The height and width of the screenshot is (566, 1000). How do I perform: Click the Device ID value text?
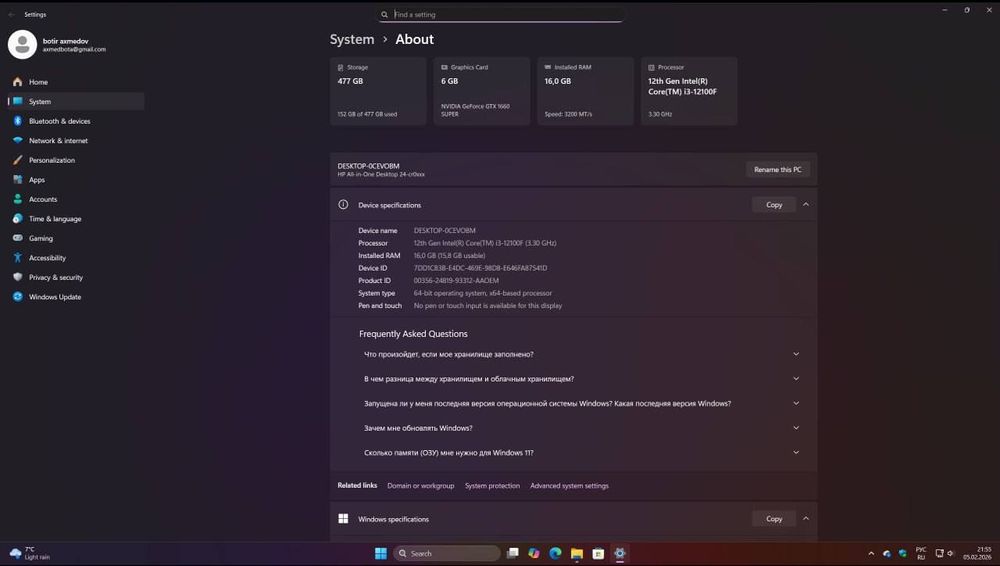point(480,268)
